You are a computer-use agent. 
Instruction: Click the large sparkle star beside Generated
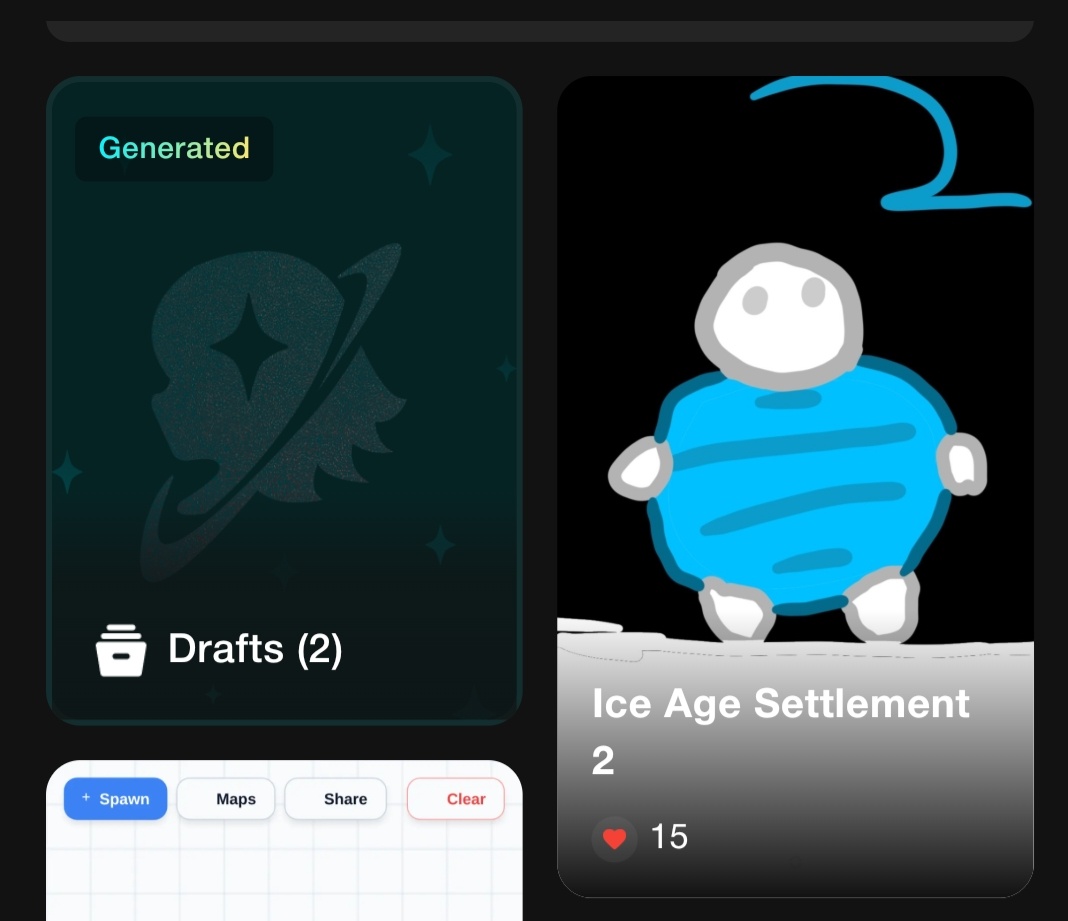coord(430,155)
